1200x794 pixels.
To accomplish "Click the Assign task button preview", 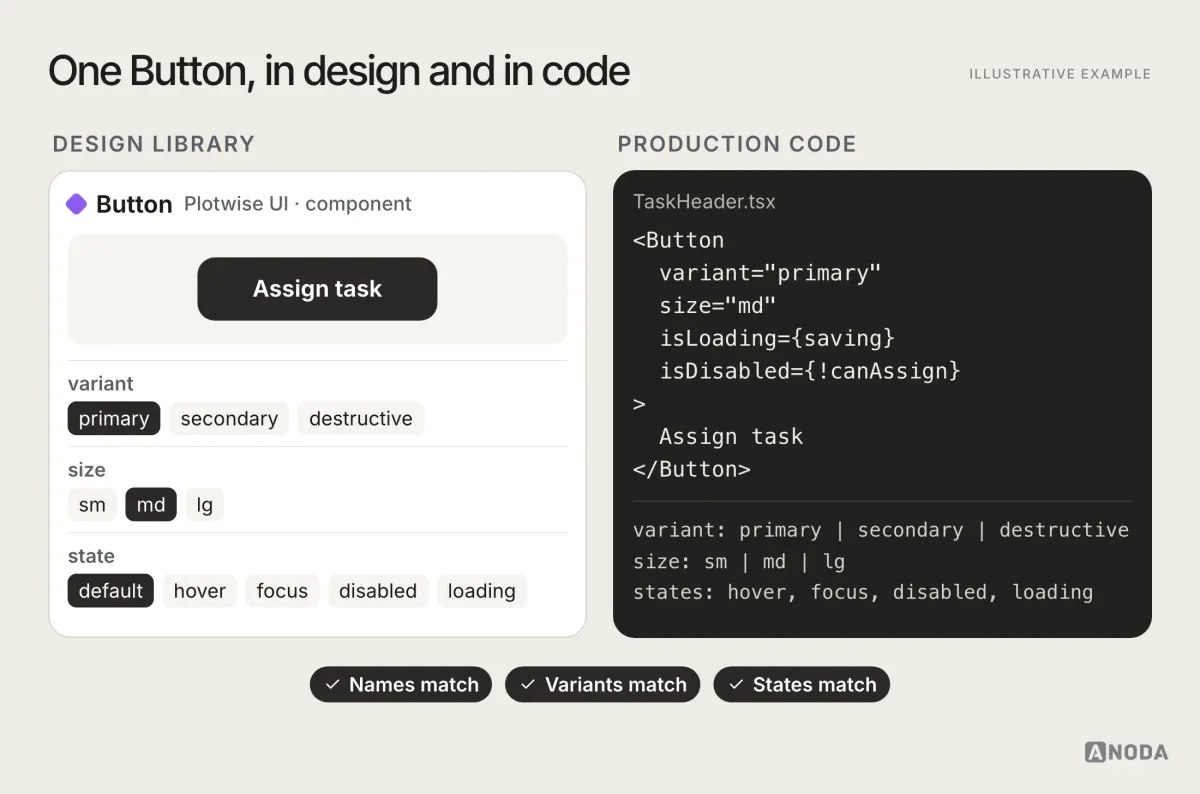I will click(317, 289).
